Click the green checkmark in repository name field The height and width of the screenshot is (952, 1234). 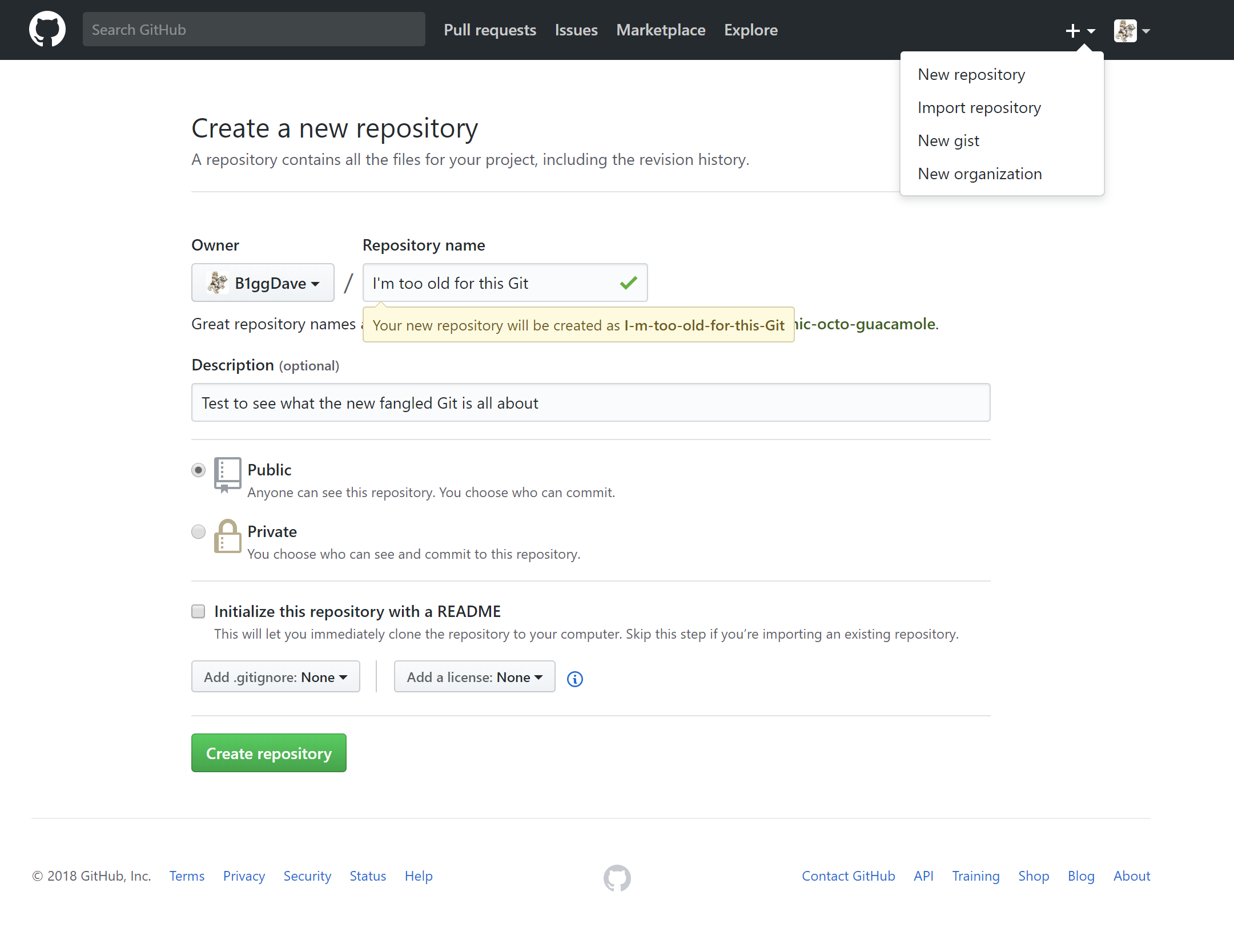pos(628,283)
